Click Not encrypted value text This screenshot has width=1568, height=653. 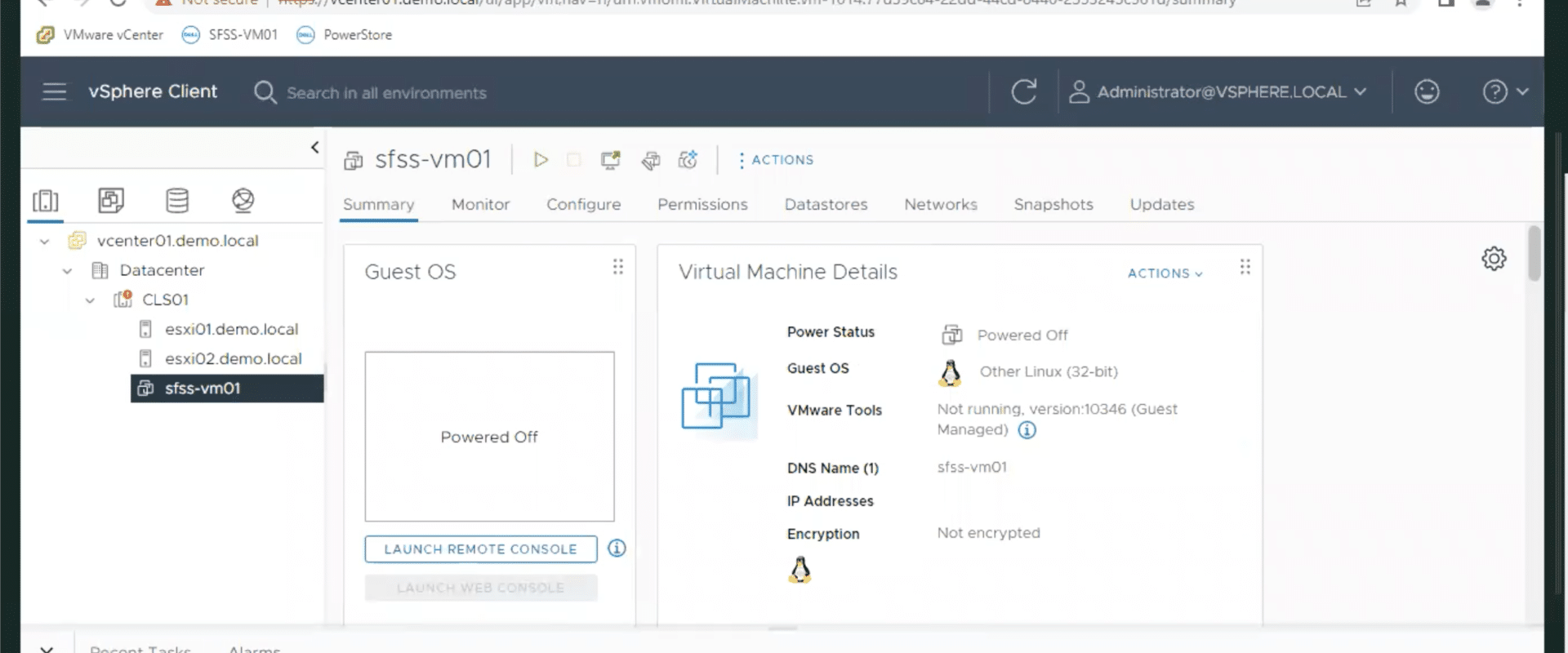pos(988,533)
